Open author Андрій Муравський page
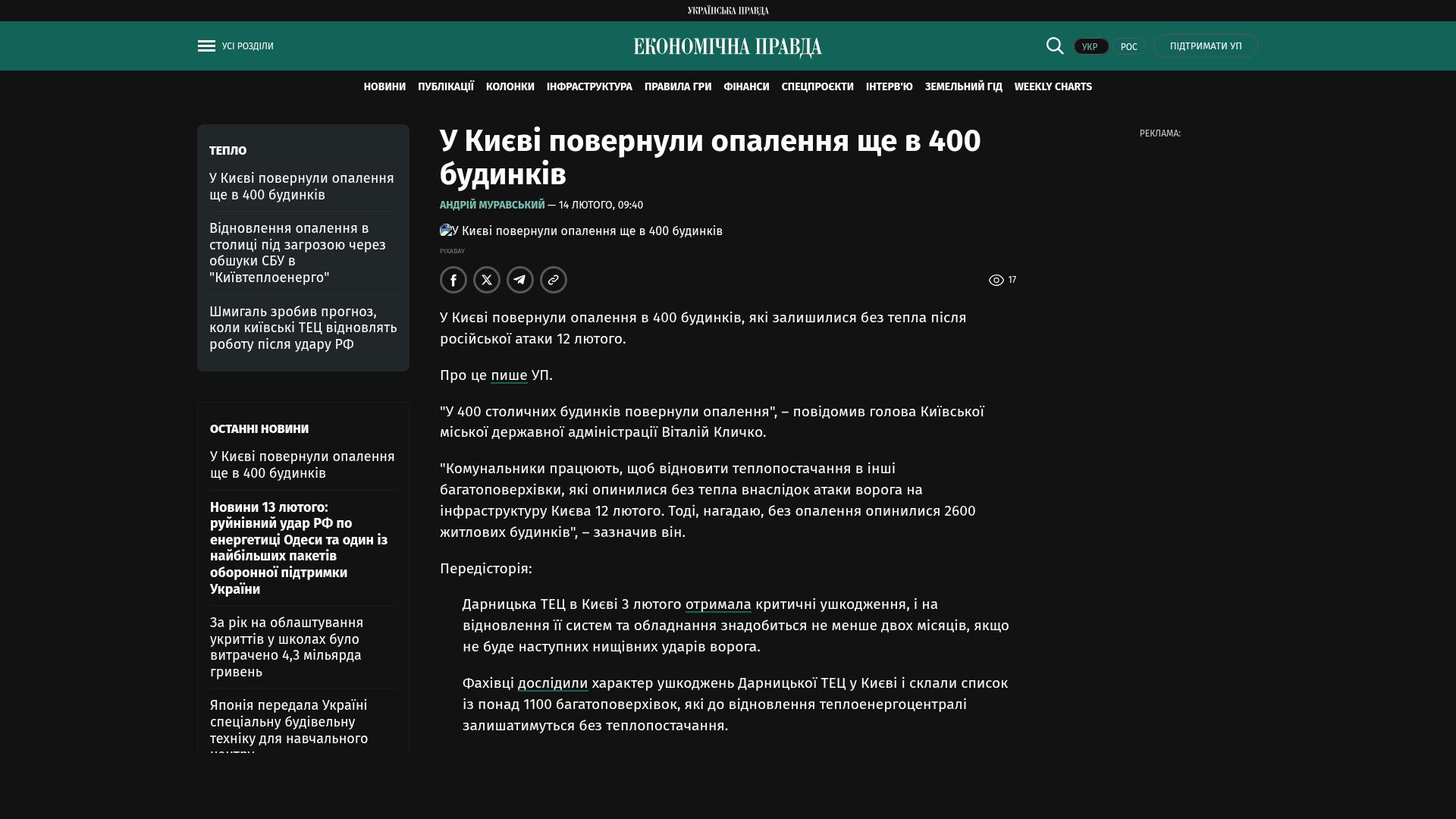This screenshot has width=1456, height=819. click(x=492, y=206)
